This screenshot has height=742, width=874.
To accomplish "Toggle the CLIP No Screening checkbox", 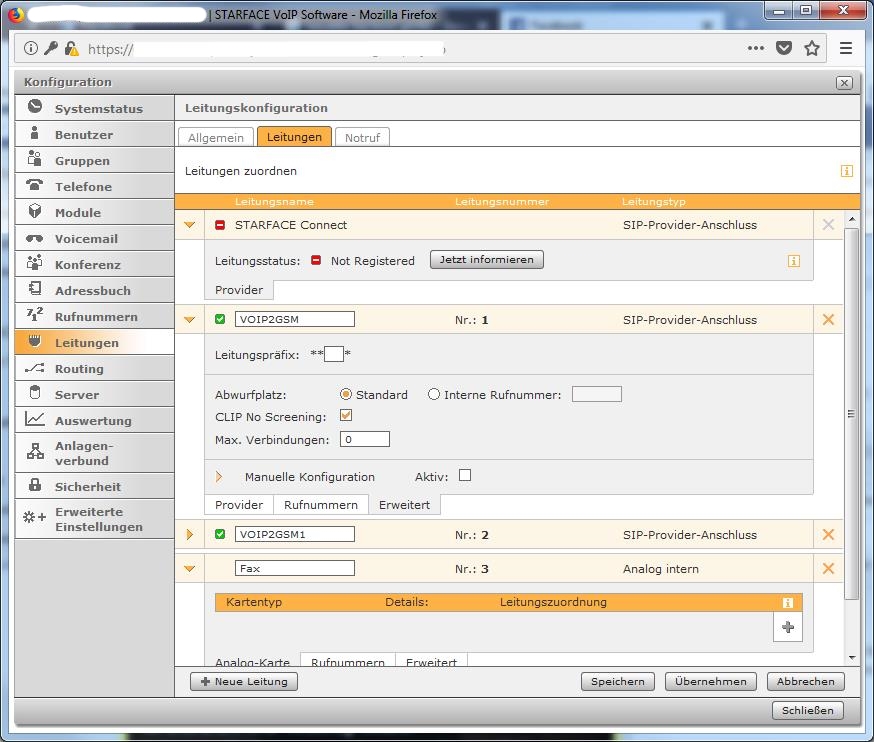I will click(346, 415).
